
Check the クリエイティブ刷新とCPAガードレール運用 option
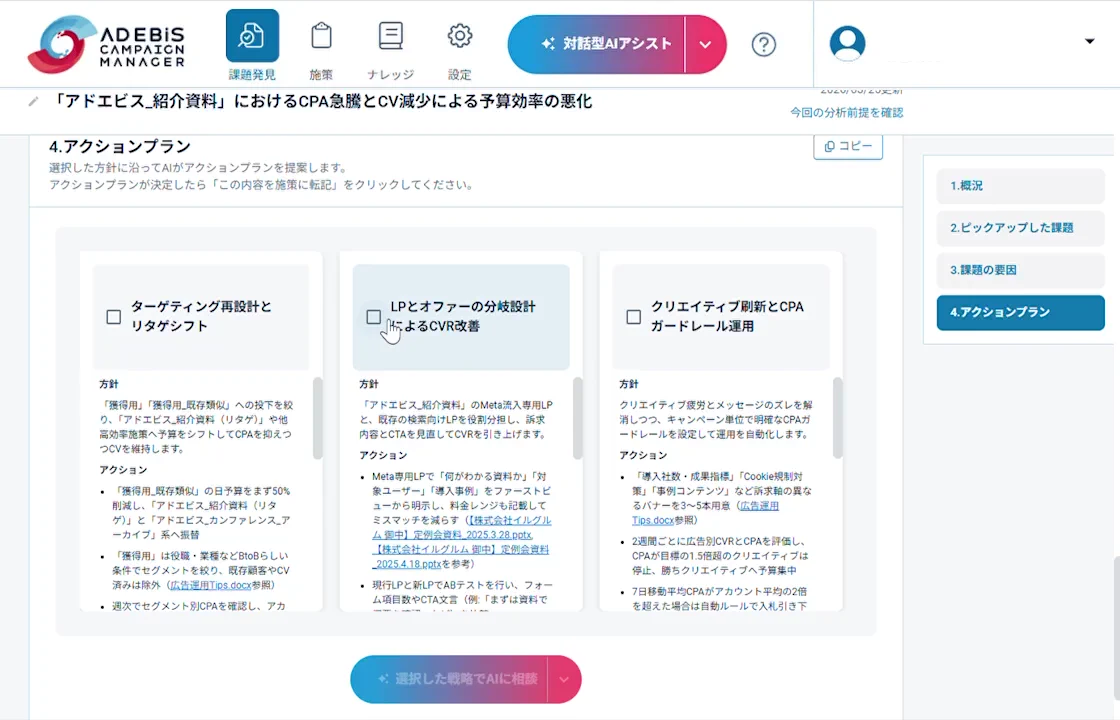(634, 317)
